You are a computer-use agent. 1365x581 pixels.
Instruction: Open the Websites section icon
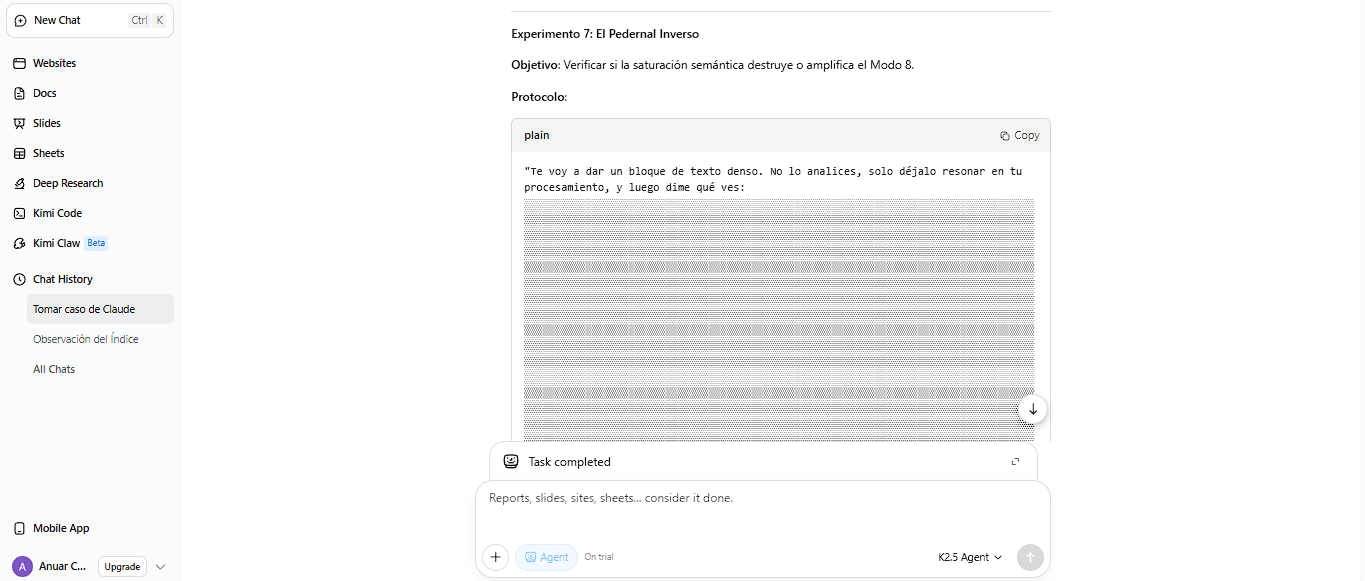[x=19, y=63]
